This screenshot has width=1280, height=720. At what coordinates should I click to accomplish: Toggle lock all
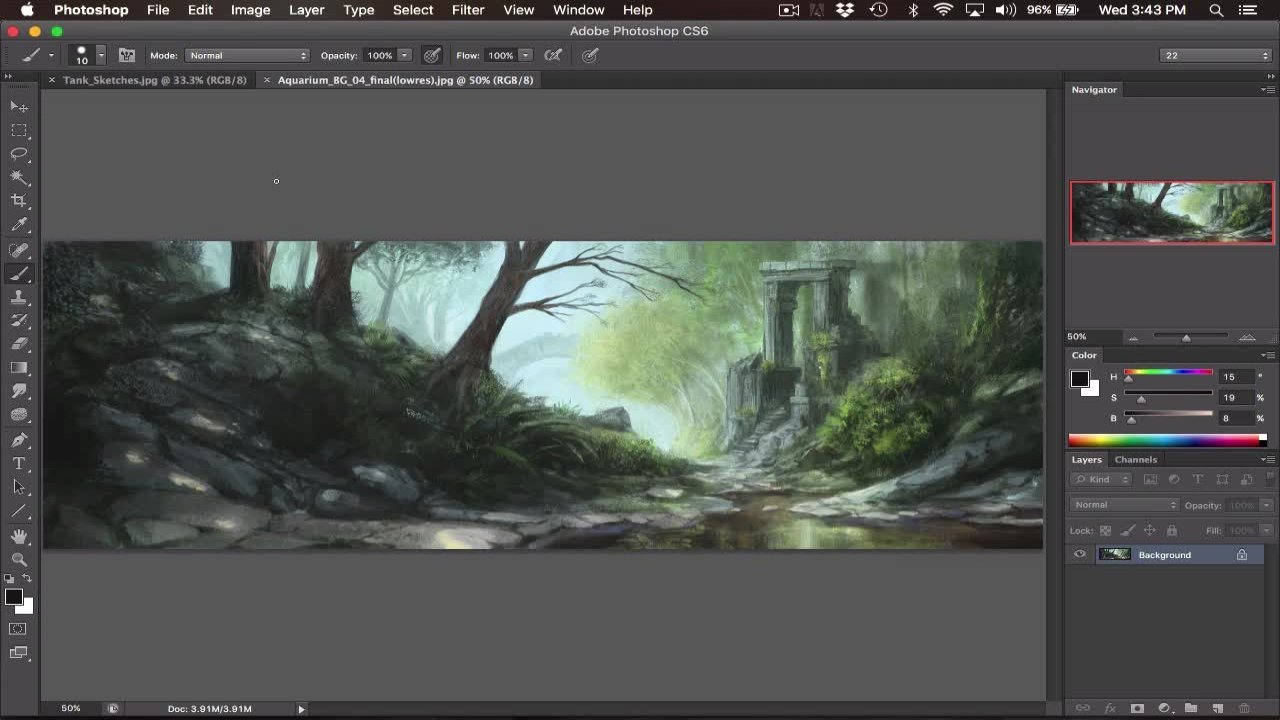[x=1171, y=531]
